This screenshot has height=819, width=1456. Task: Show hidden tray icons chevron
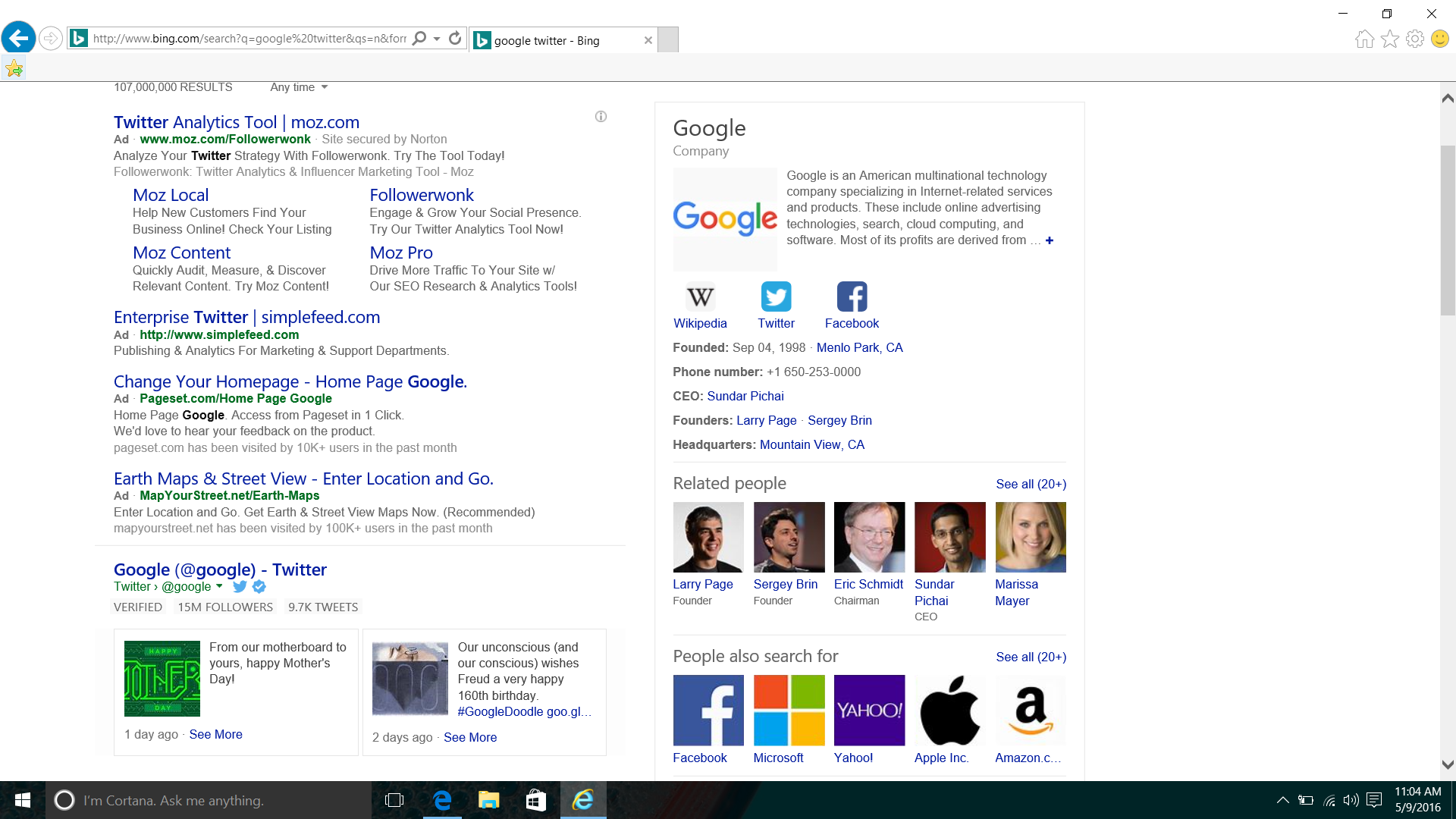tap(1283, 800)
